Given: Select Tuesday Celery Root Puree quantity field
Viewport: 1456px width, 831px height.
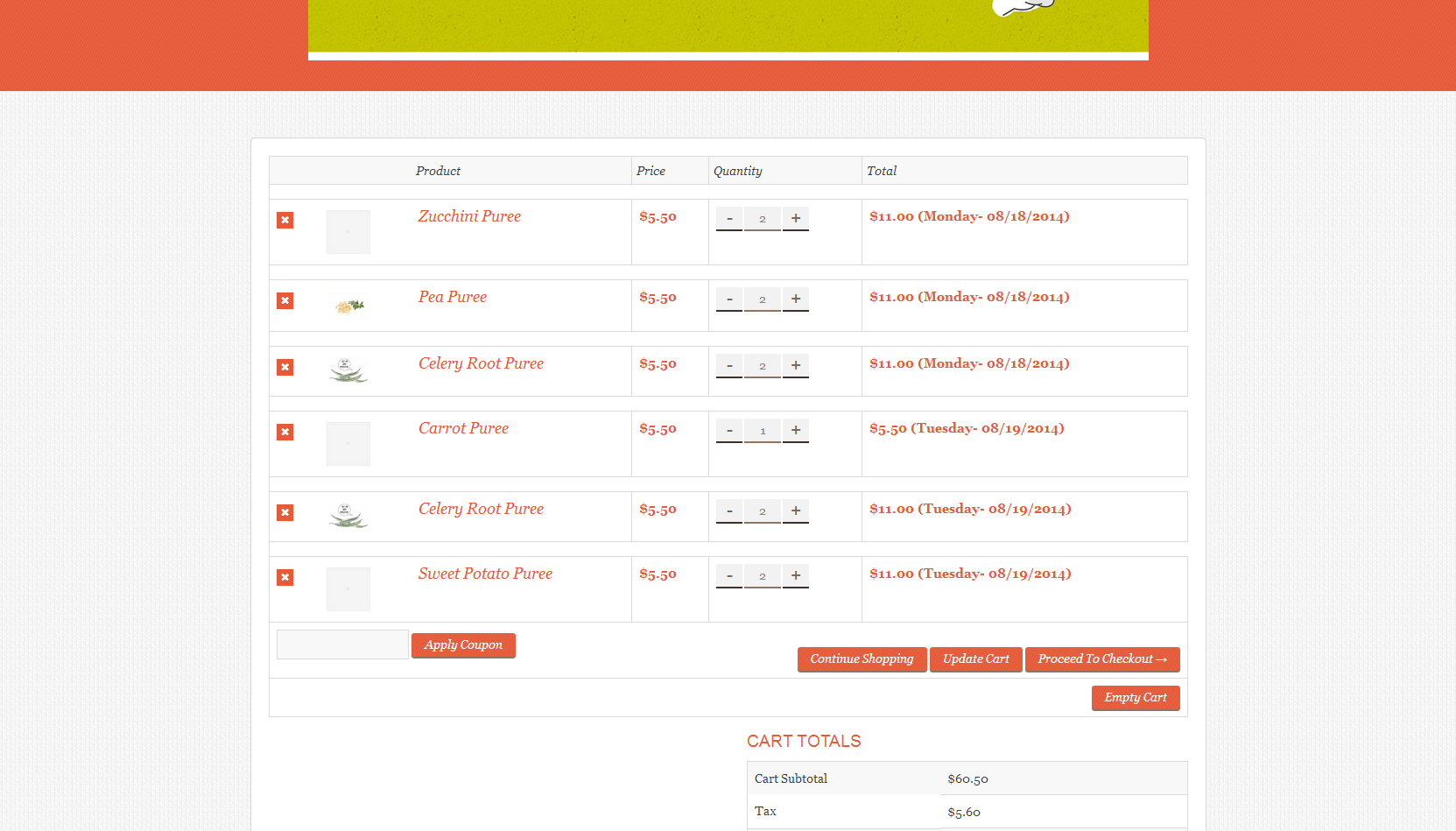Looking at the screenshot, I should coord(763,511).
